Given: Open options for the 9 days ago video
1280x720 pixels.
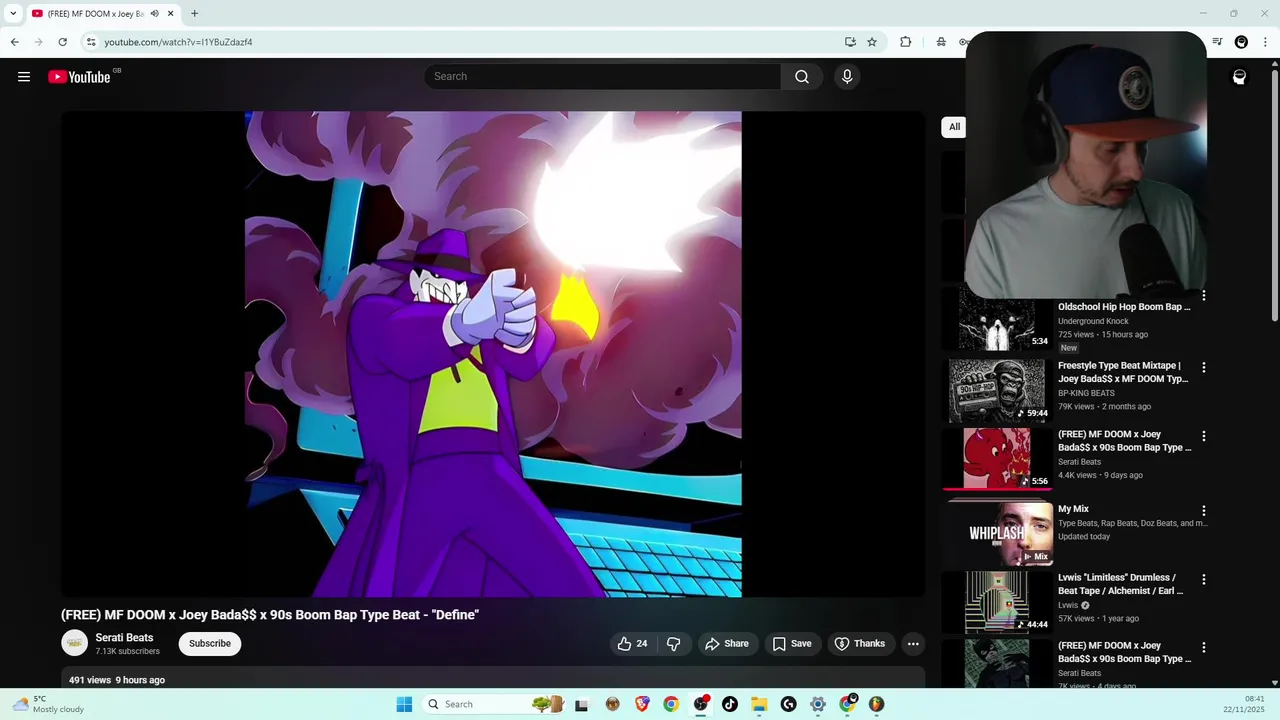Looking at the screenshot, I should (x=1204, y=436).
